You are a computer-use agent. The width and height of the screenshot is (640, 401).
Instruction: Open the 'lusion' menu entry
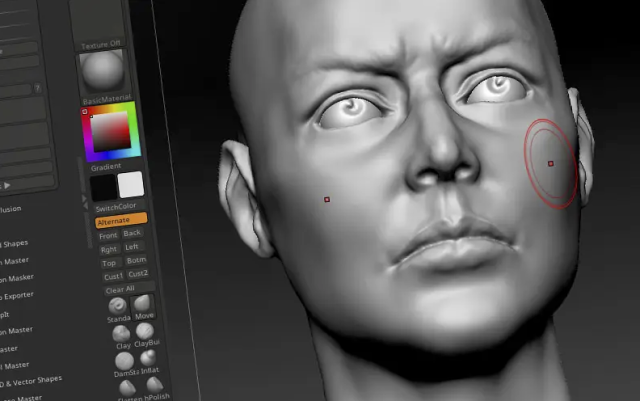(x=11, y=209)
